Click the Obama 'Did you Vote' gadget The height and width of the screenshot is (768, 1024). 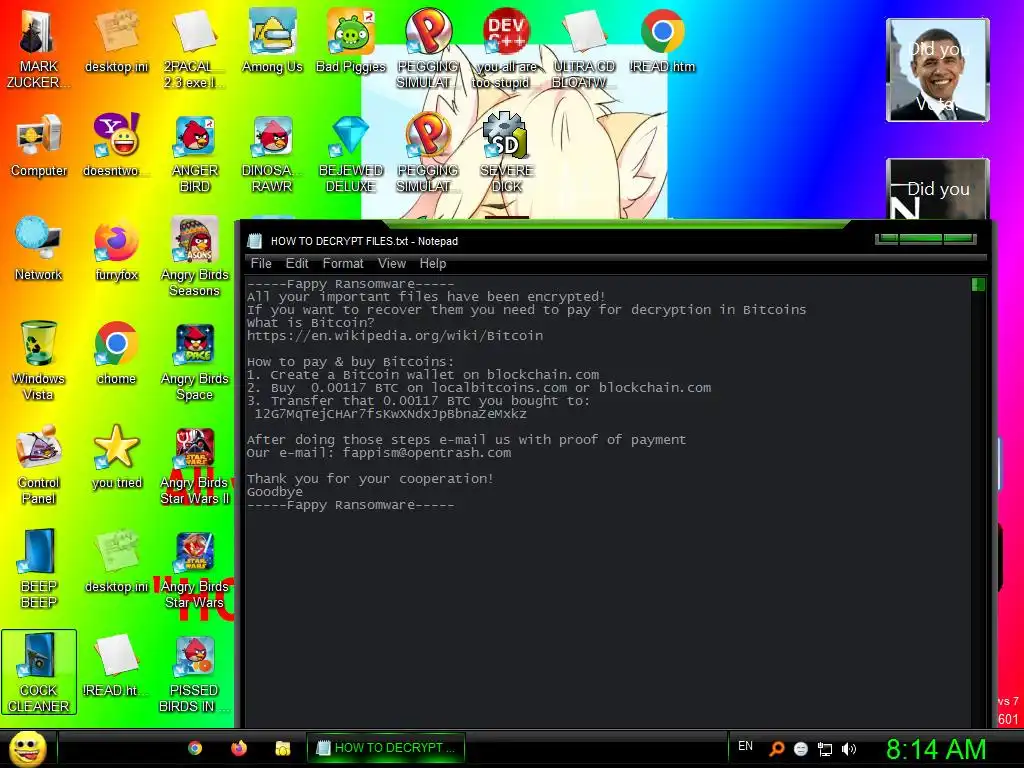(937, 70)
